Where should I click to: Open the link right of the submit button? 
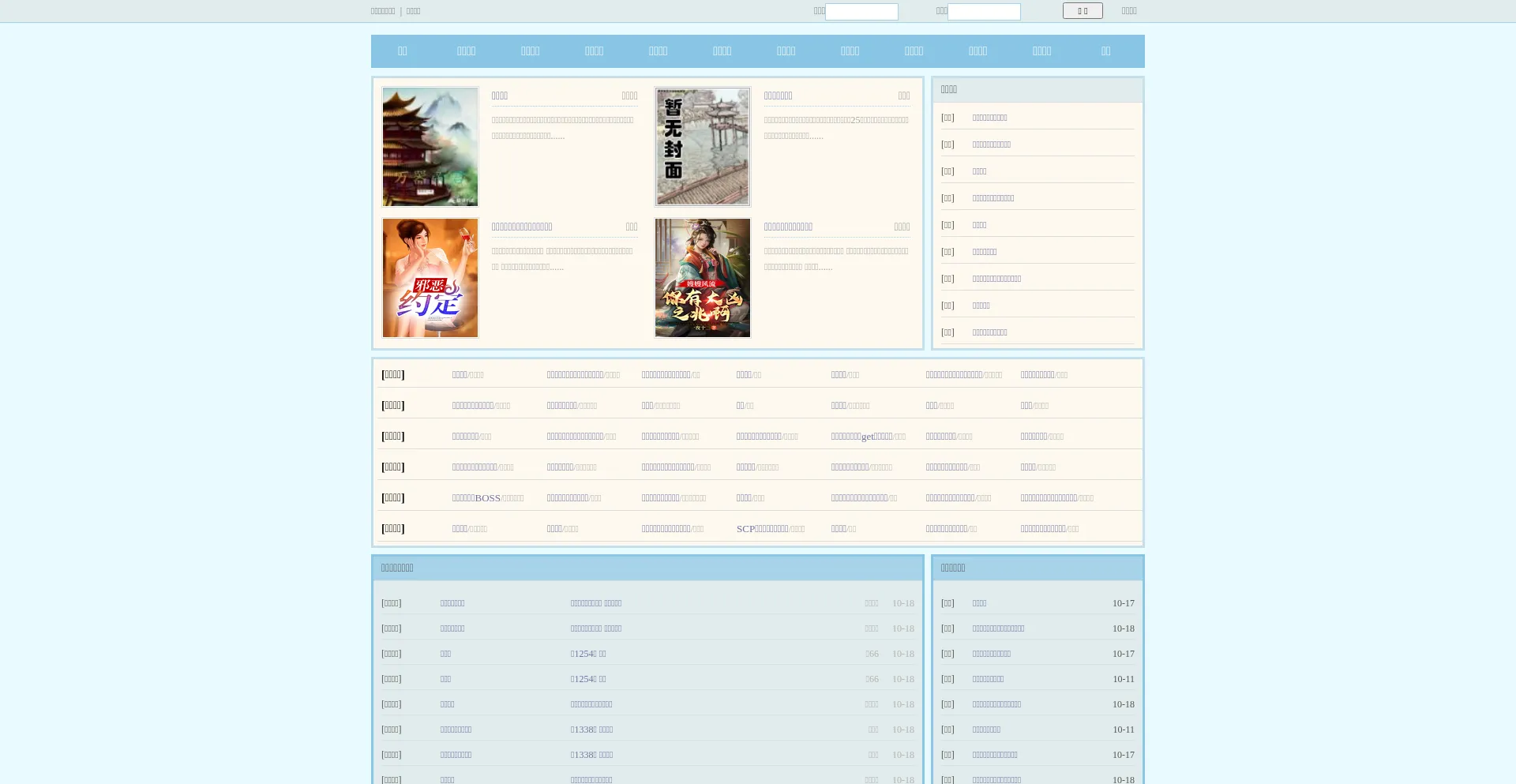tap(1129, 11)
